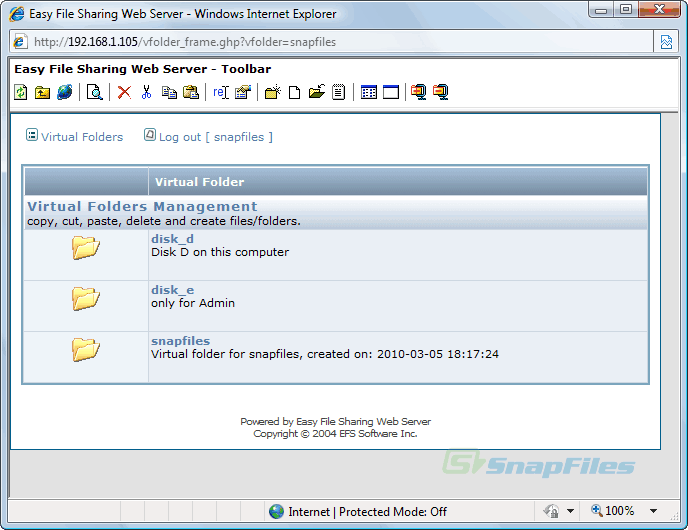This screenshot has width=688, height=530.
Task: Open the security lock dropdown arrow in status bar
Action: point(570,511)
